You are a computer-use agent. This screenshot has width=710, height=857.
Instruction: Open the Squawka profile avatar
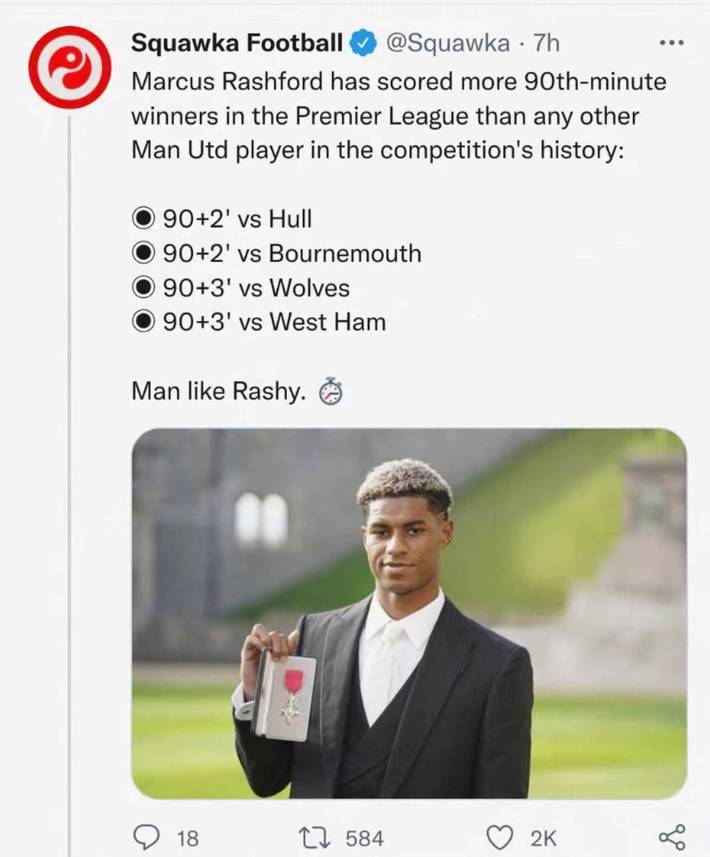point(69,67)
